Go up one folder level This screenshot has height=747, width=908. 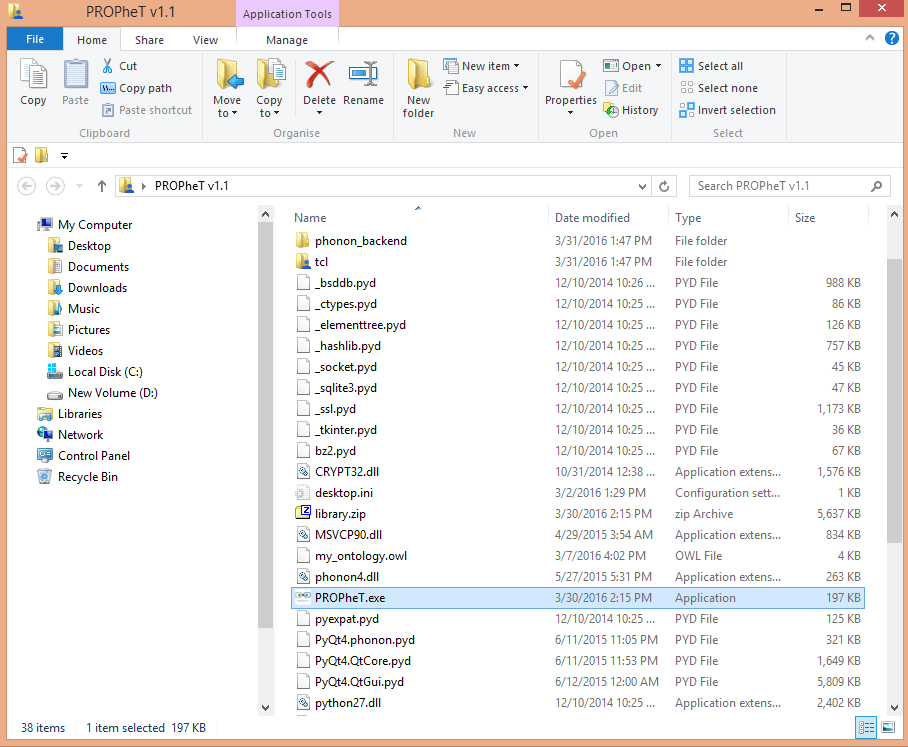point(102,186)
